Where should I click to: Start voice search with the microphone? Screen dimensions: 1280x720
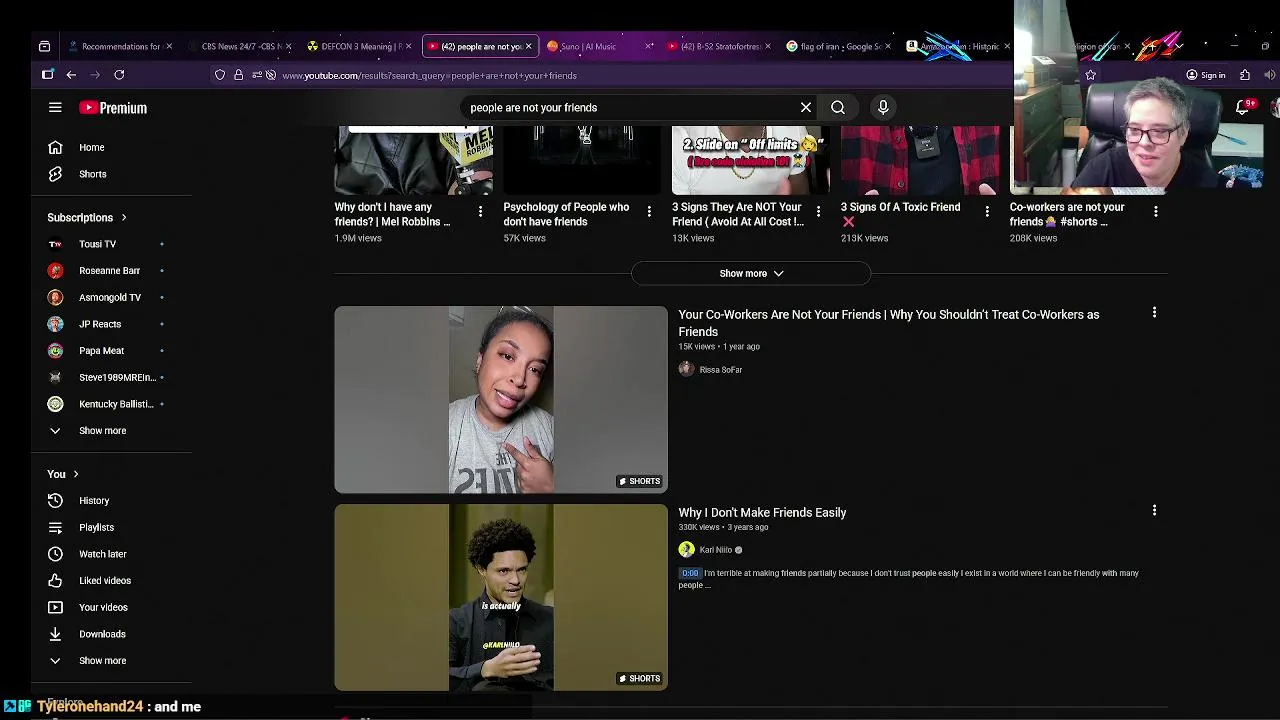click(883, 107)
